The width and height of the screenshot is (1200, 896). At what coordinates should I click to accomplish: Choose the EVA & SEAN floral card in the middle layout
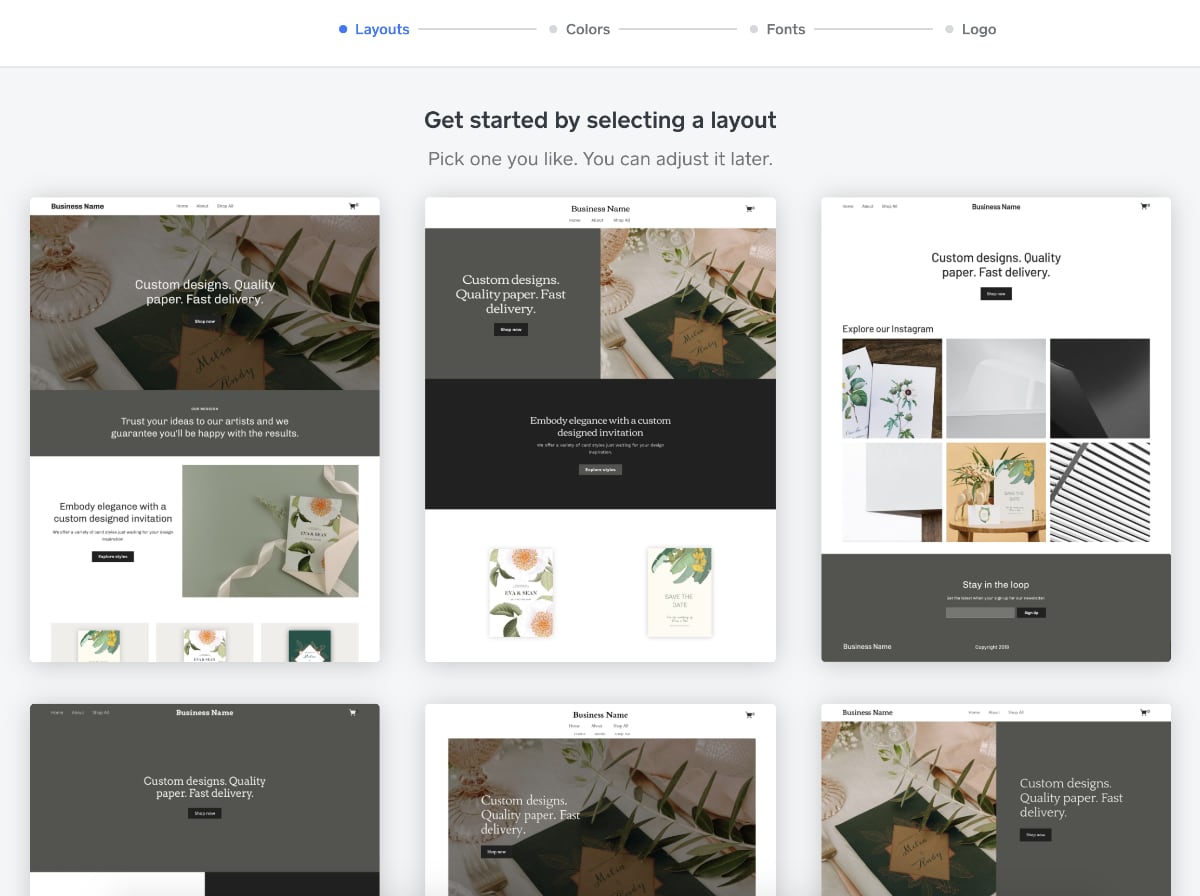click(521, 592)
